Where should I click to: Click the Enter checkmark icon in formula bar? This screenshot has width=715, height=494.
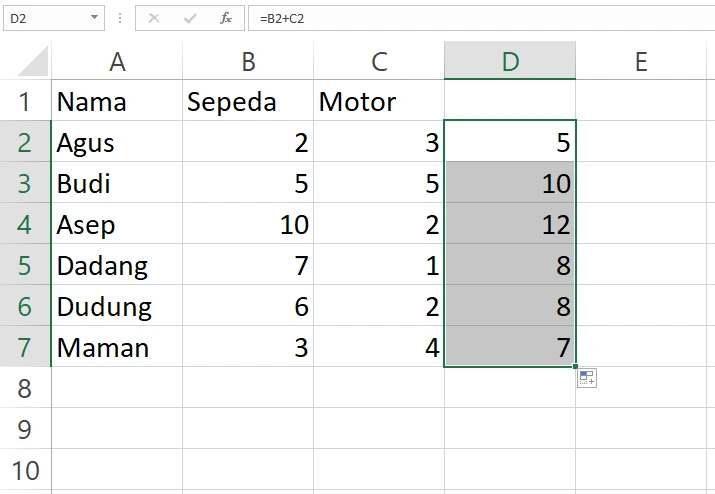coord(190,18)
